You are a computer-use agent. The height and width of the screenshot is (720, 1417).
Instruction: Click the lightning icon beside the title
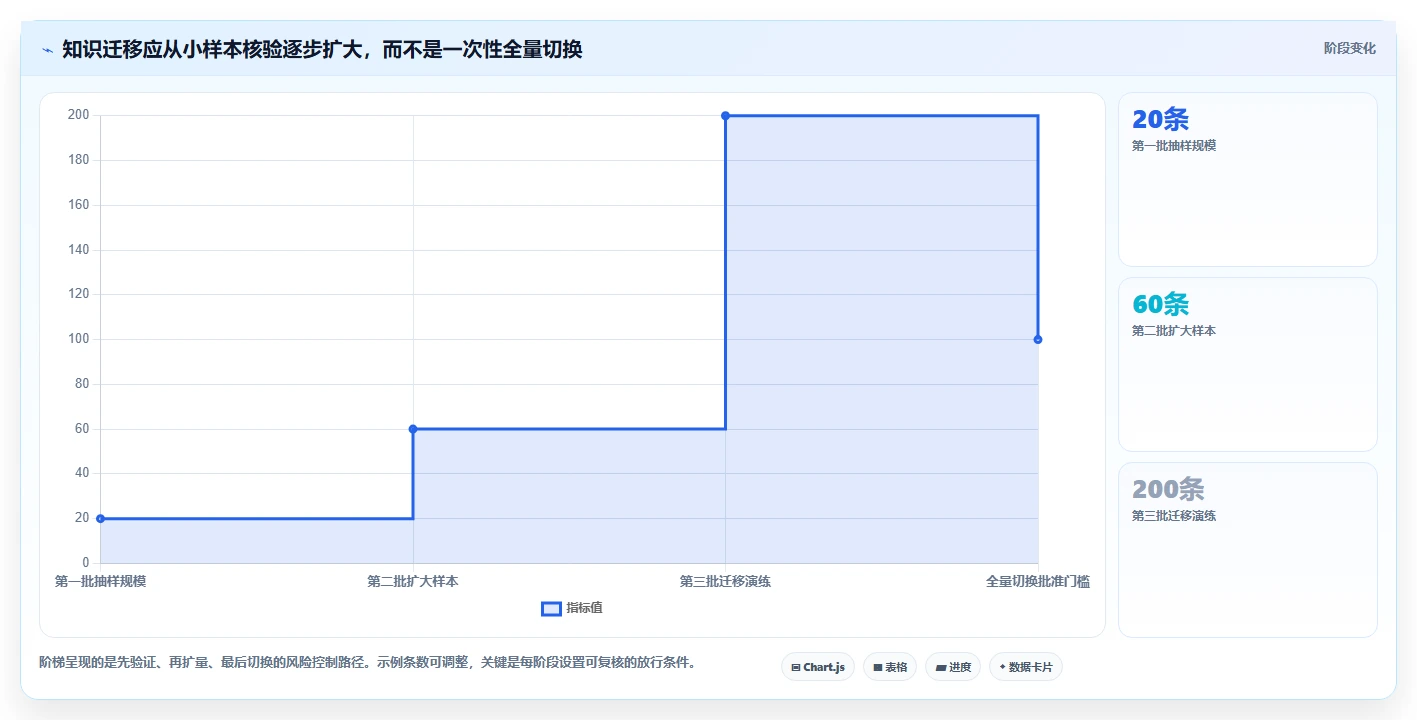click(48, 49)
